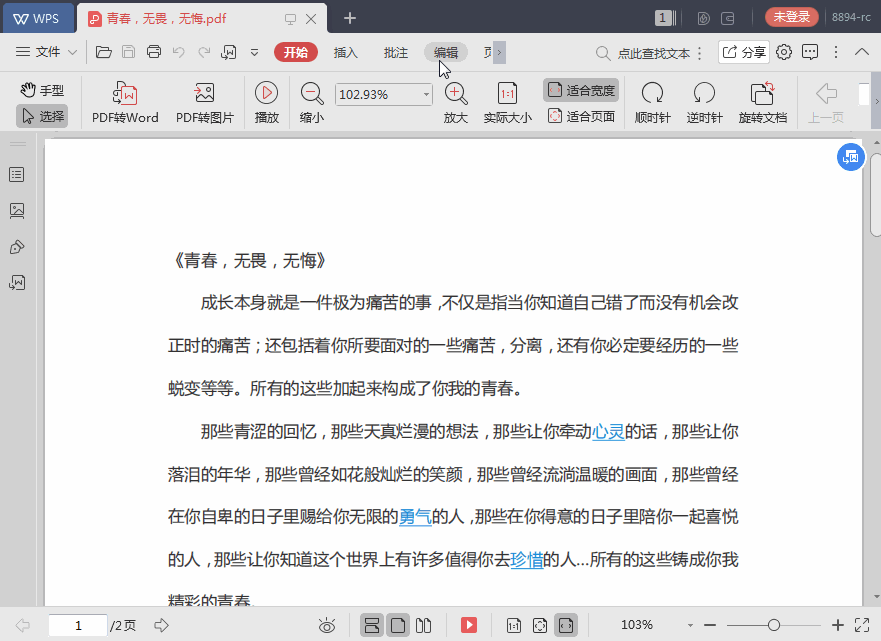Click the save icon in the quick toolbar
The image size is (881, 641).
129,52
